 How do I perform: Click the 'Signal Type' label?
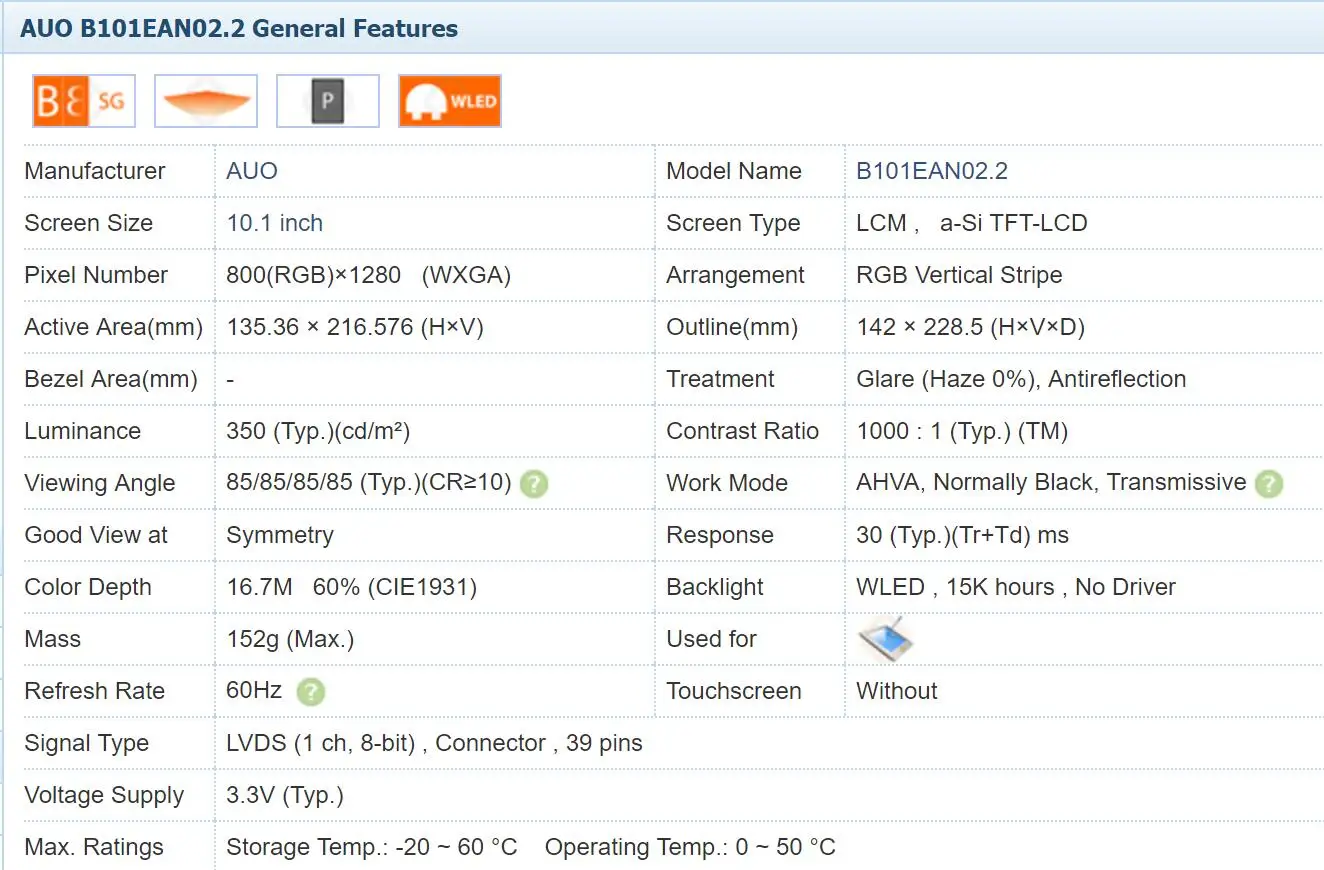point(87,743)
